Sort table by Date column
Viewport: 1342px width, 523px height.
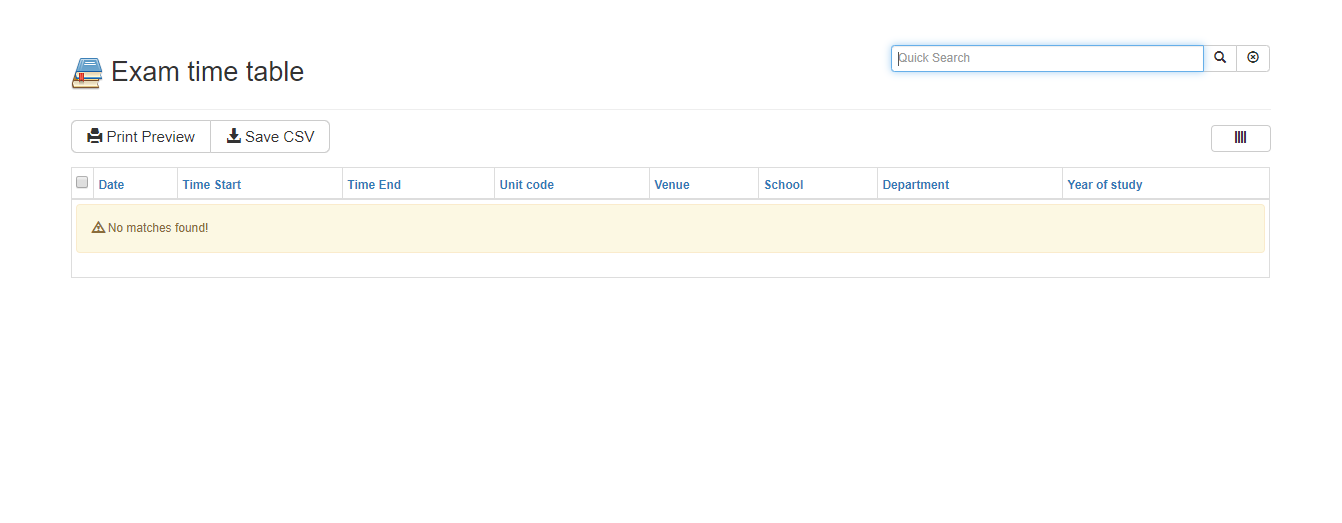pos(111,185)
